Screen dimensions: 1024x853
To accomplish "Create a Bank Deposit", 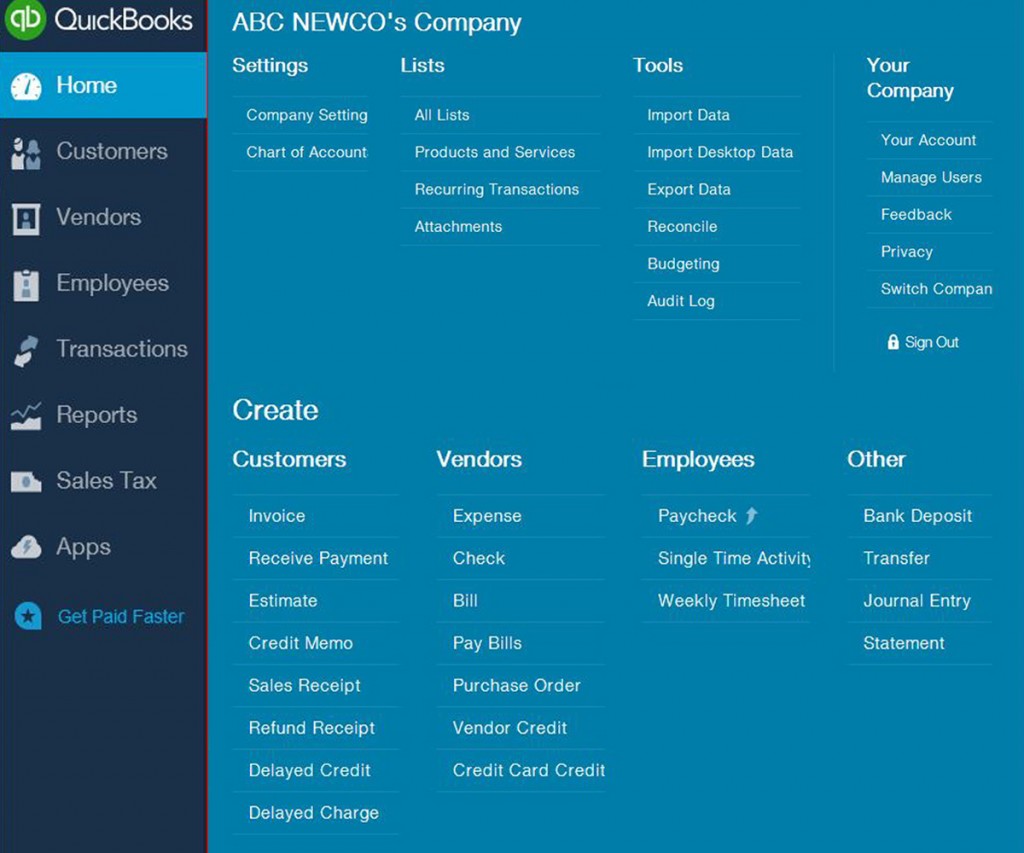I will pyautogui.click(x=918, y=516).
